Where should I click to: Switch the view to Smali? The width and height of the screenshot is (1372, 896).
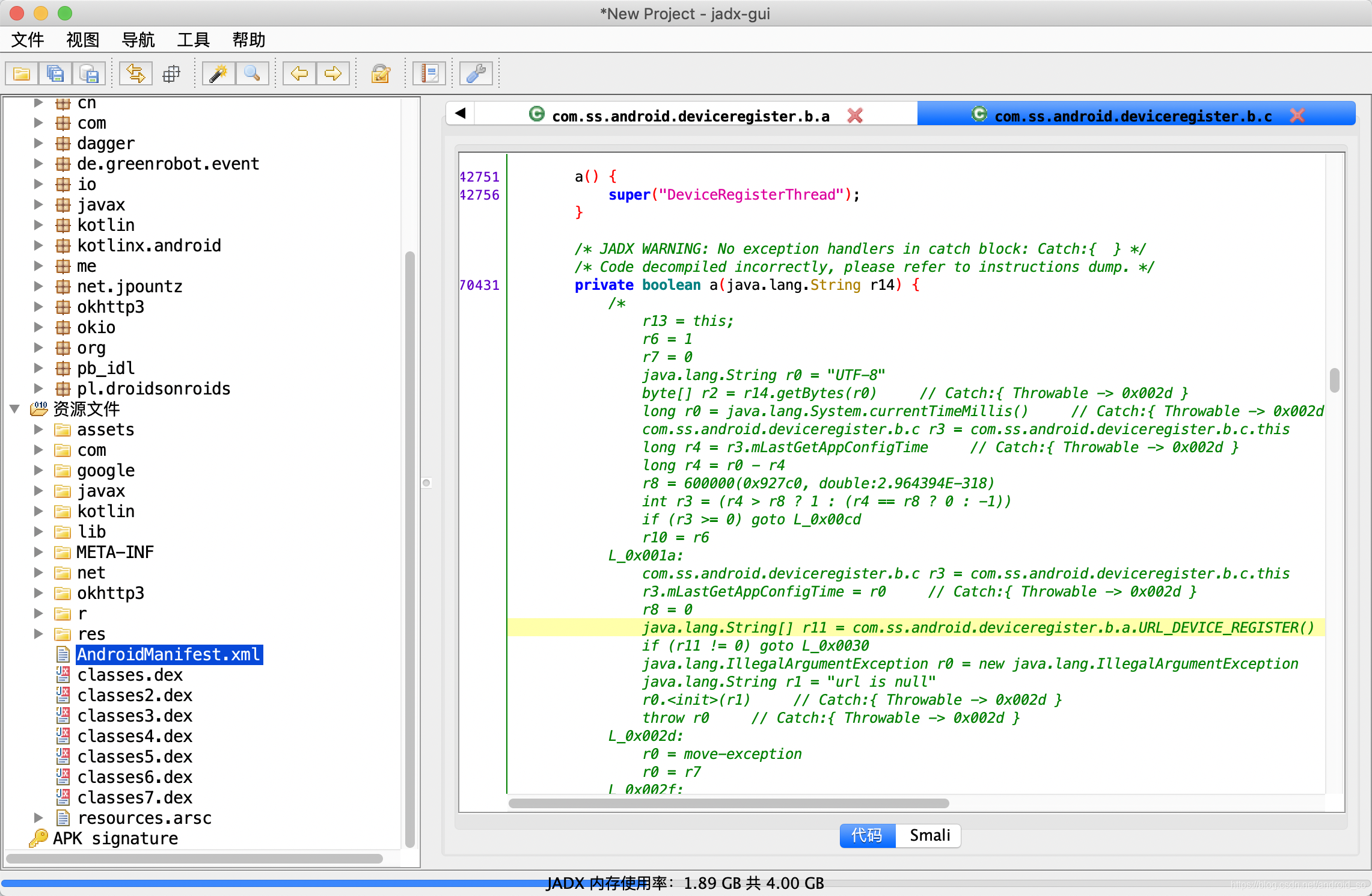929,835
